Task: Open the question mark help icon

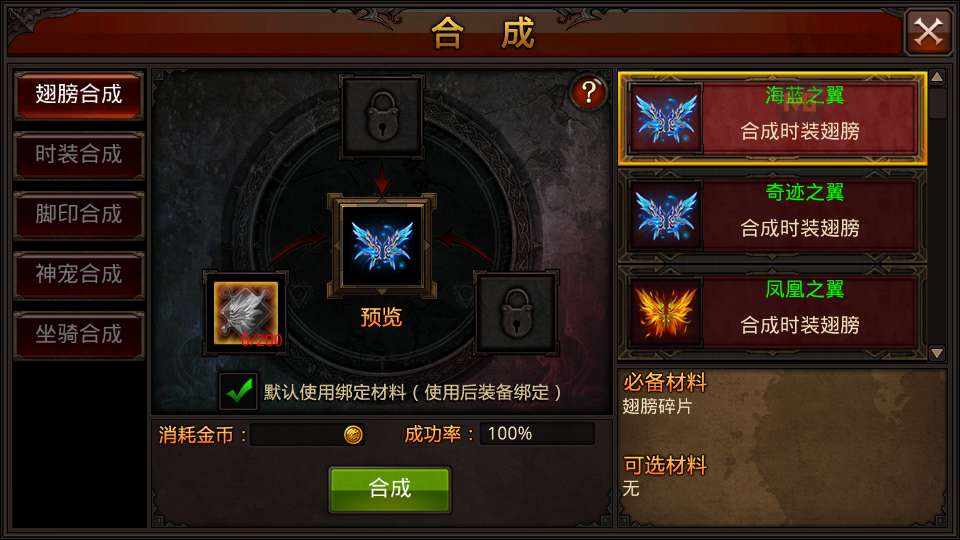Action: tap(588, 92)
